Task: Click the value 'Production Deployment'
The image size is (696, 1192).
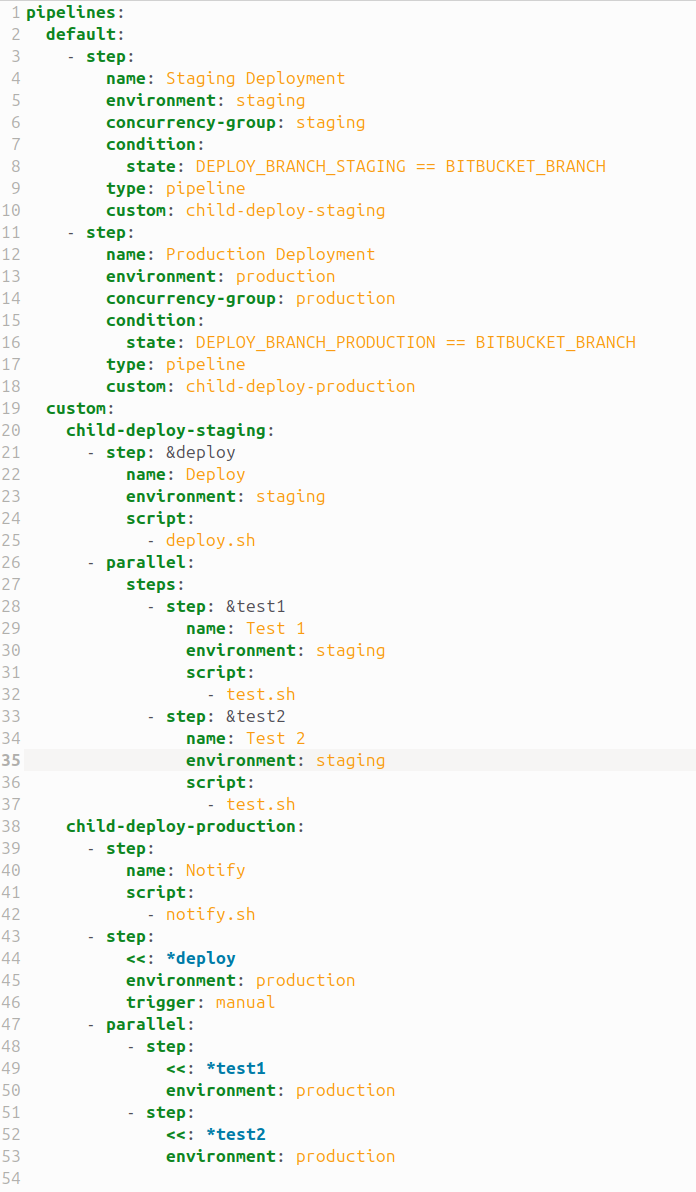Action: pos(270,255)
